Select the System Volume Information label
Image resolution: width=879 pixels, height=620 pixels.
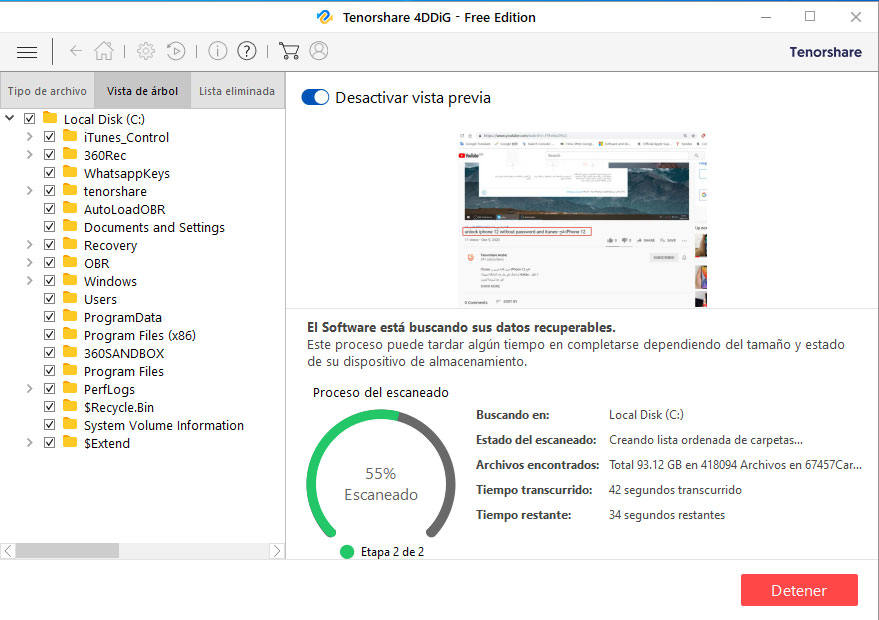164,425
